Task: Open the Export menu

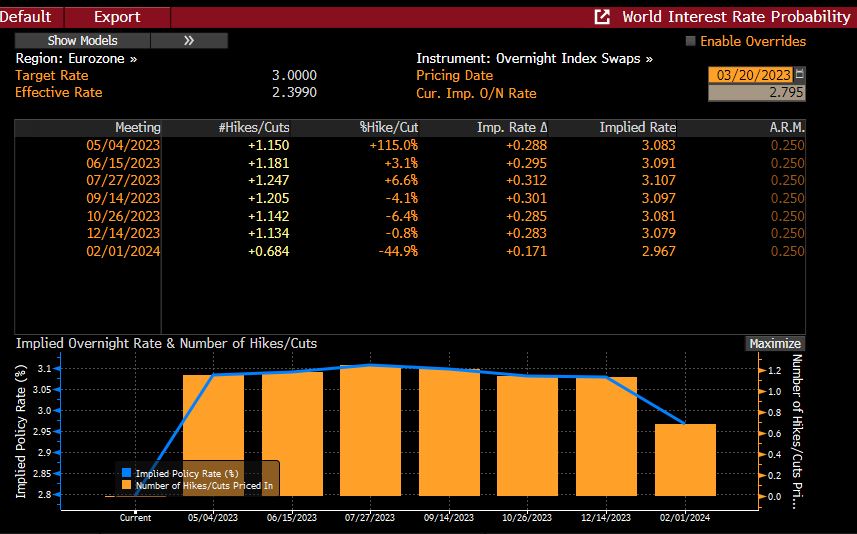Action: click(117, 17)
